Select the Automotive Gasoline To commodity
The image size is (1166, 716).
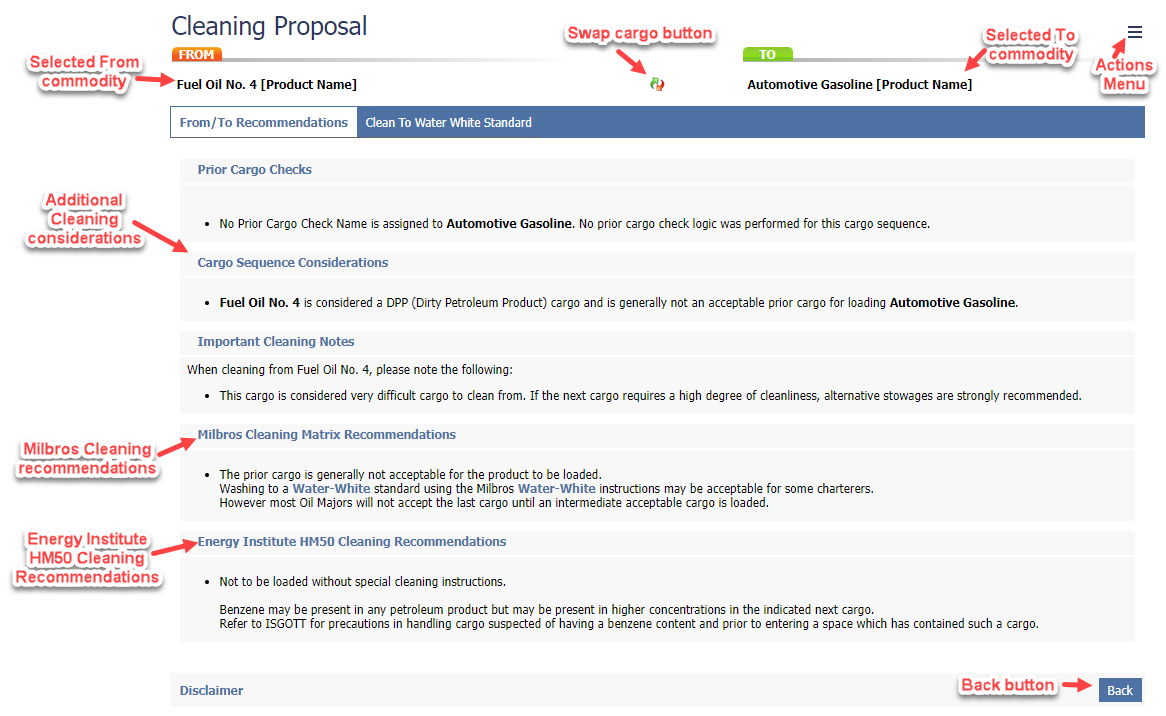point(859,85)
